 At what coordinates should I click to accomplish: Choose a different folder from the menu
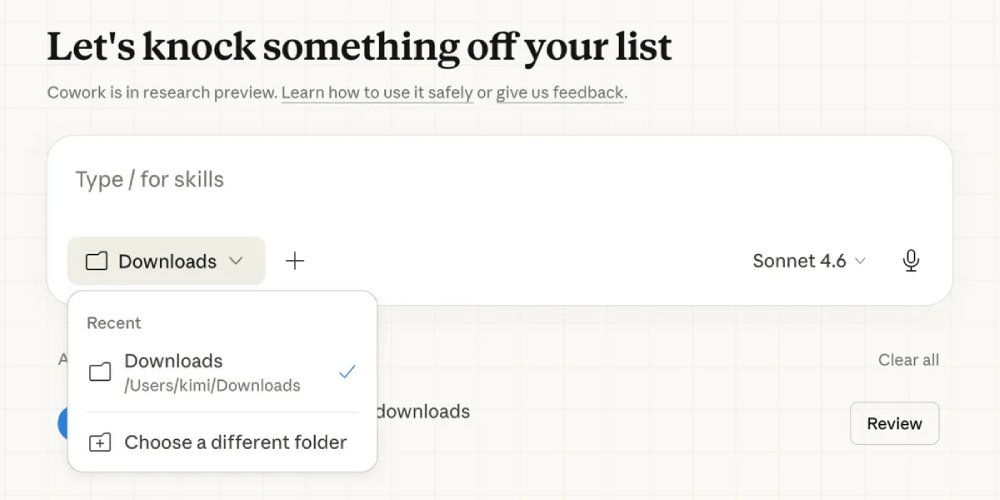(x=235, y=442)
